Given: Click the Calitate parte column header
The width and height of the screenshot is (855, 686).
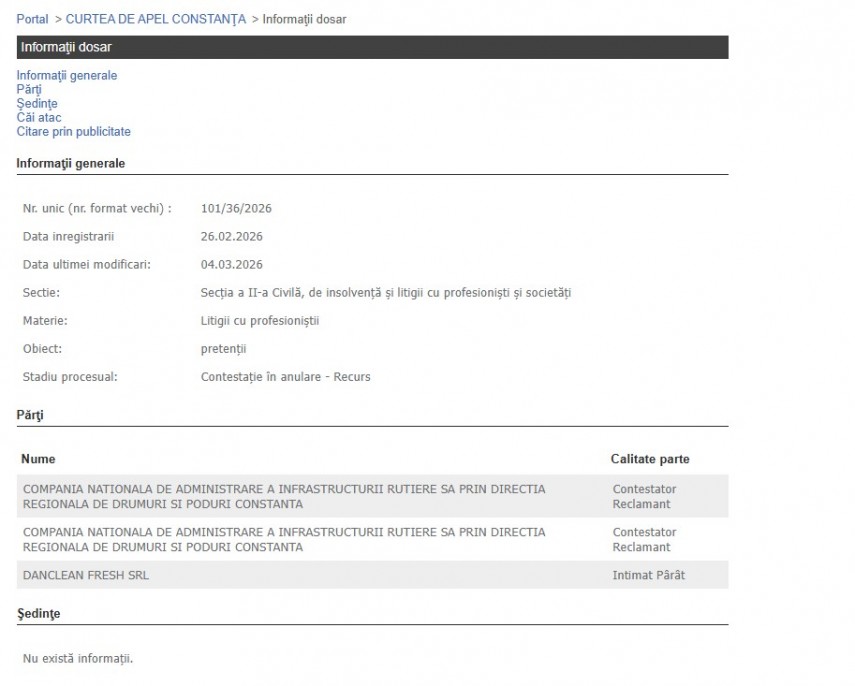Looking at the screenshot, I should (x=649, y=459).
